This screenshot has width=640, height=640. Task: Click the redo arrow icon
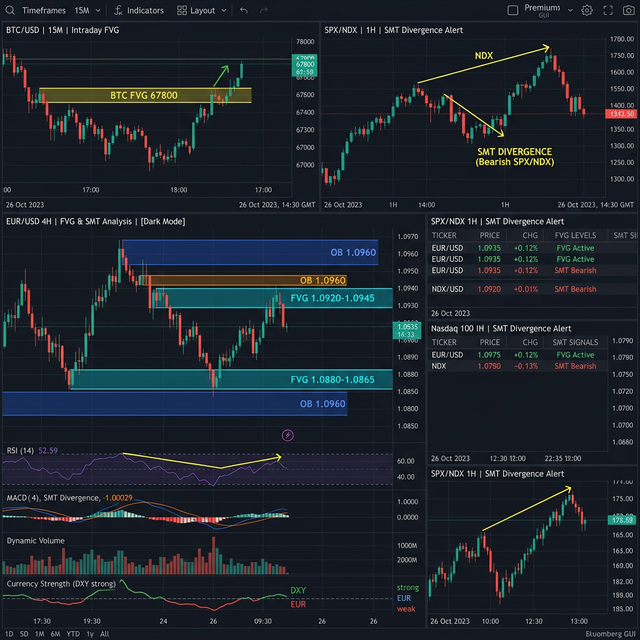pyautogui.click(x=264, y=11)
